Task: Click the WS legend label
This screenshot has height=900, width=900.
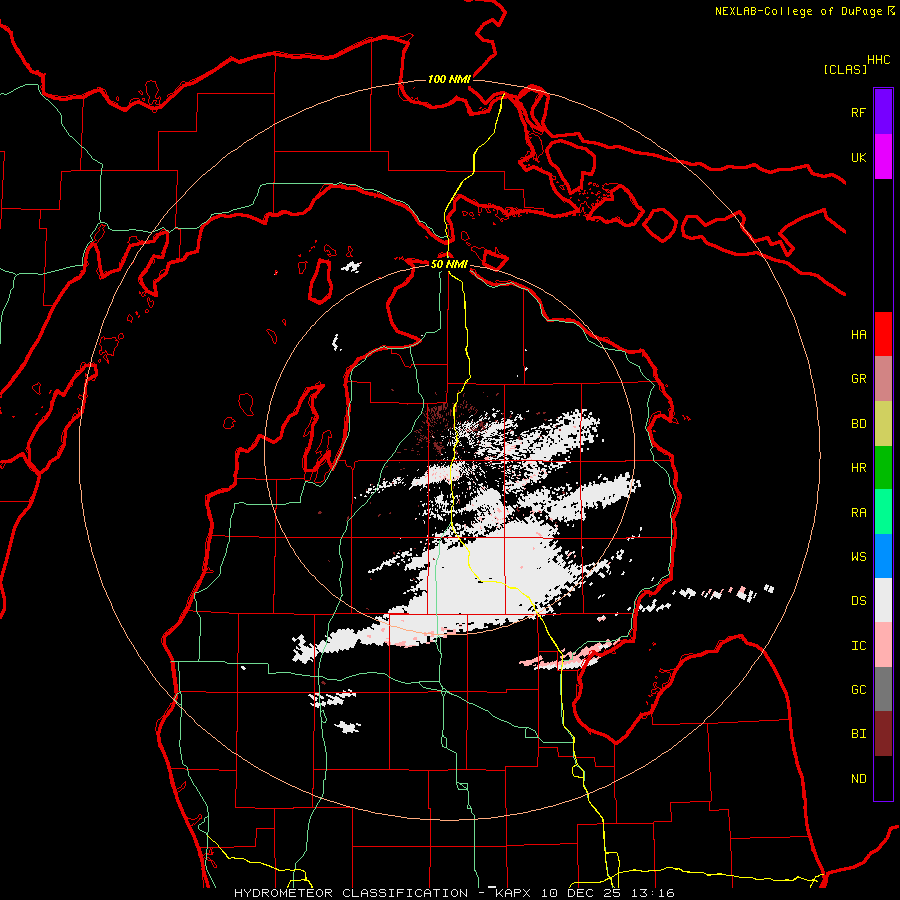Action: click(858, 557)
